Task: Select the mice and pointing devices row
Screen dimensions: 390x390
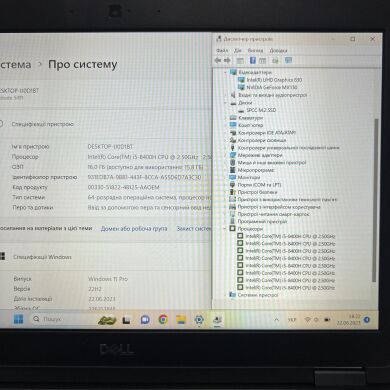Action: click(272, 163)
